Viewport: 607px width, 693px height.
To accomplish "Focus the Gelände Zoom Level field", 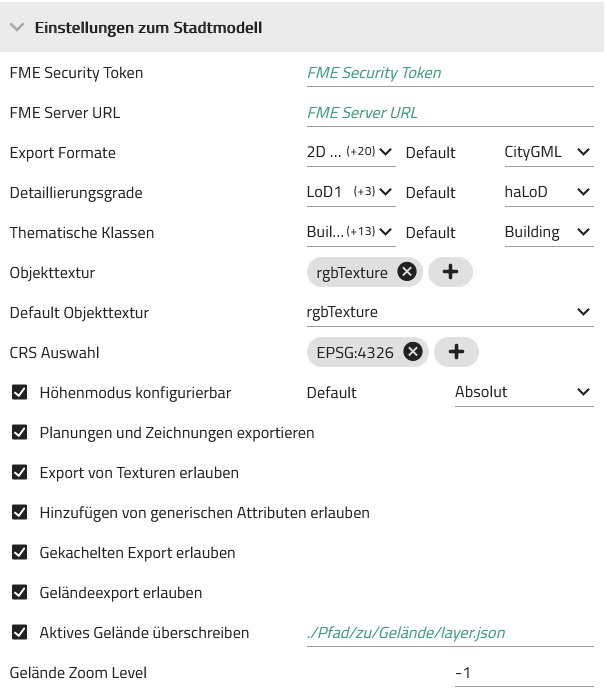I will click(x=524, y=673).
